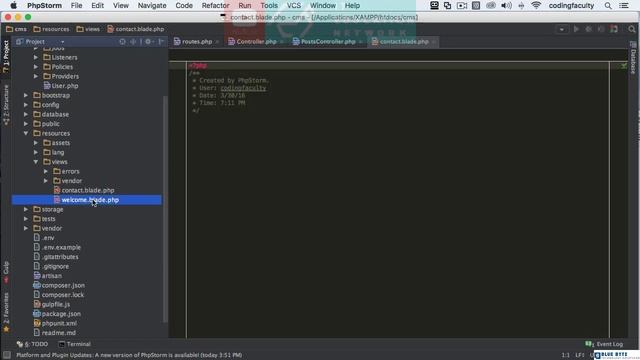640x360 pixels.
Task: Click the codingfaculty link in comment
Action: click(x=243, y=88)
